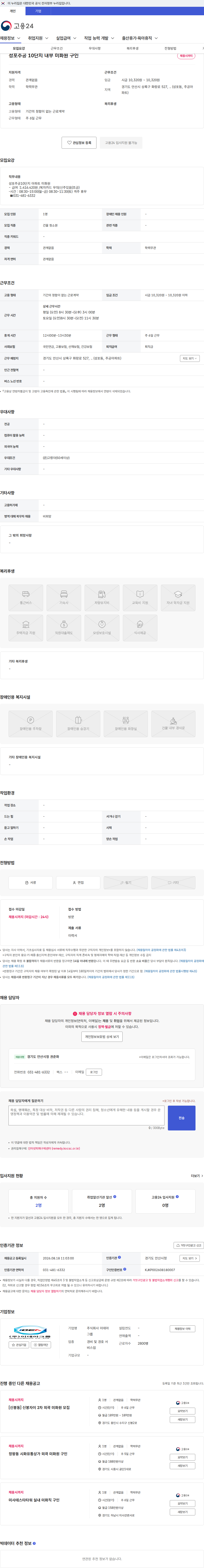
Task: Click the 기타 selection method box
Action: click(x=173, y=882)
